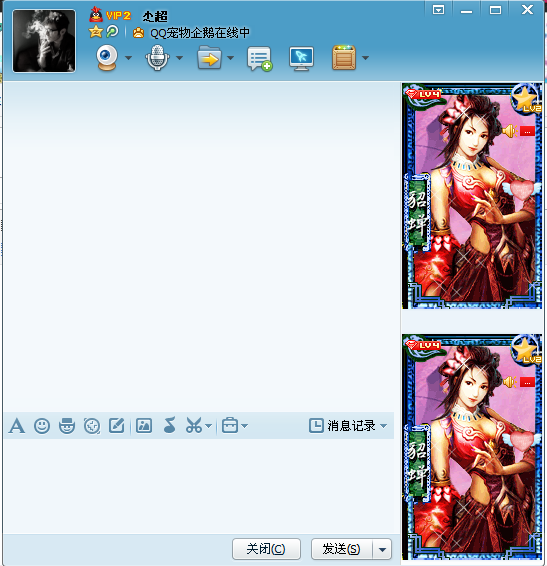Click the speaker icon on bottom card

509,382
